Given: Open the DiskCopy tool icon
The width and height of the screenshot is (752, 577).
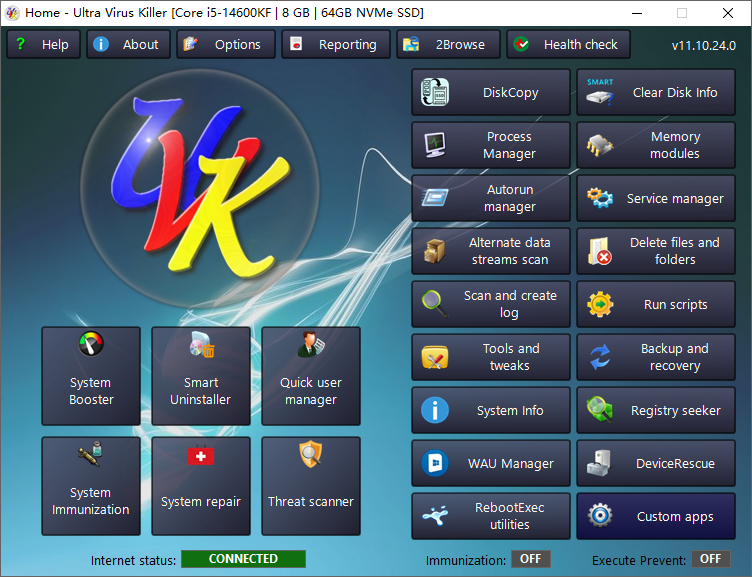Looking at the screenshot, I should (x=435, y=92).
